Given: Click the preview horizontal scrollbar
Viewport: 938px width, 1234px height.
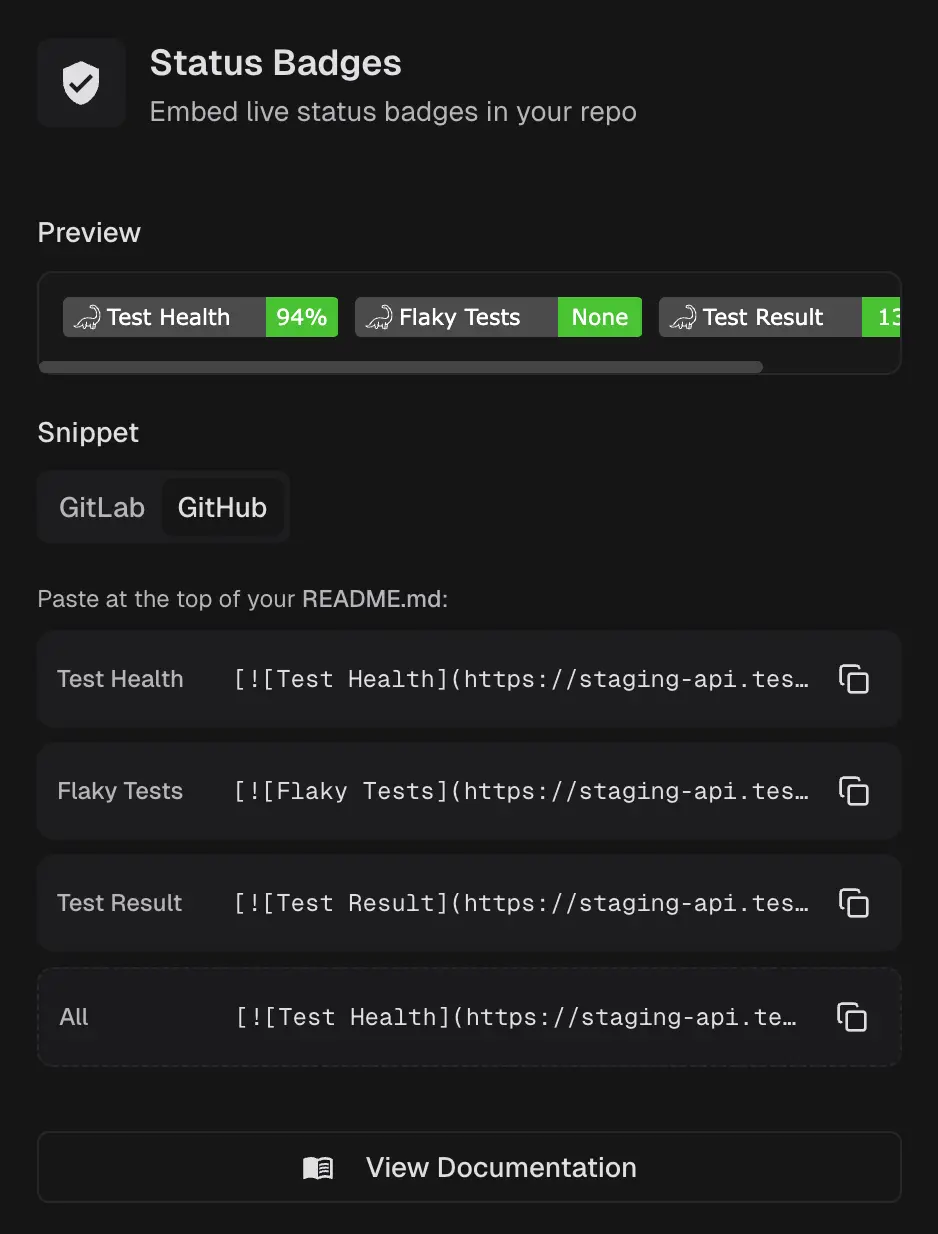Looking at the screenshot, I should 400,367.
